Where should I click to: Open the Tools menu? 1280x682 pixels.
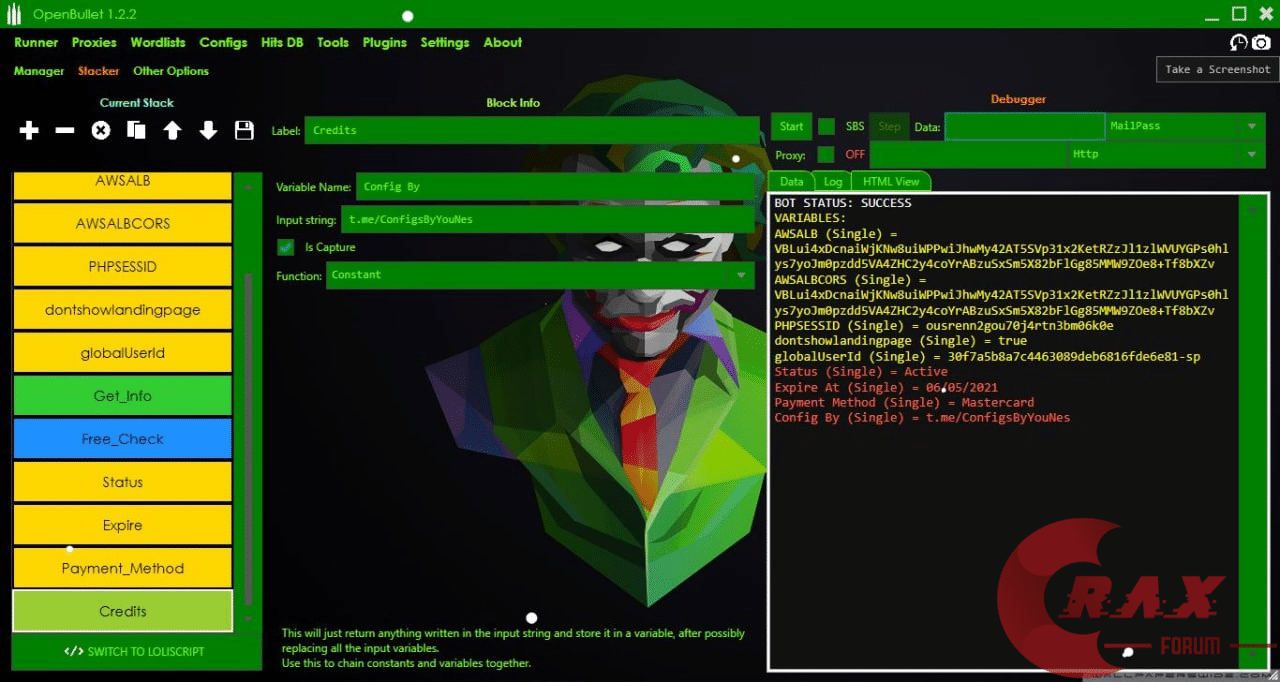[333, 42]
